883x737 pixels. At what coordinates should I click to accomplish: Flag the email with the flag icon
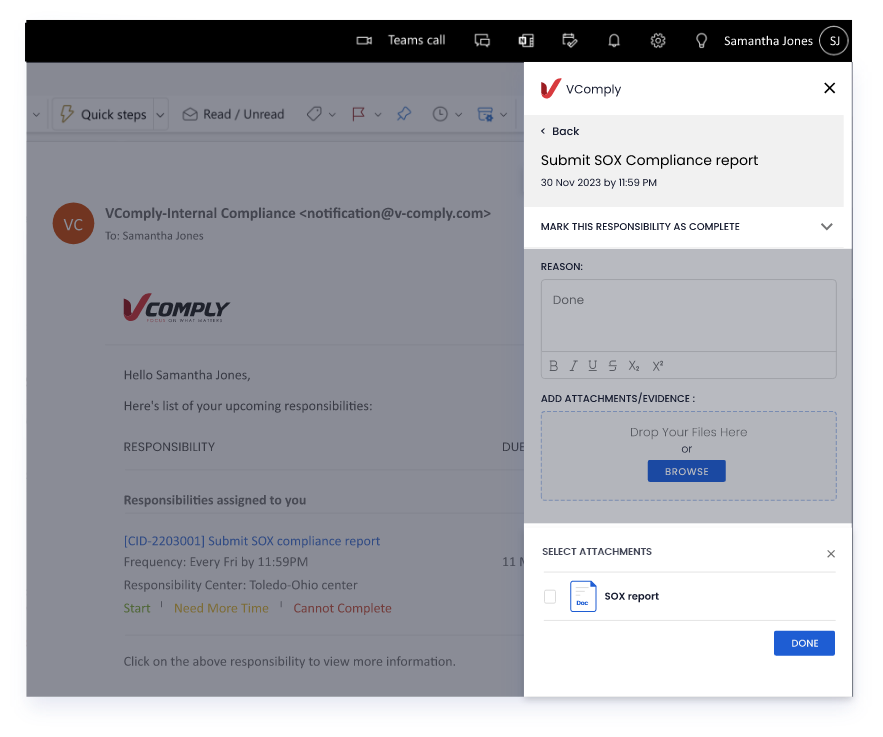click(358, 114)
